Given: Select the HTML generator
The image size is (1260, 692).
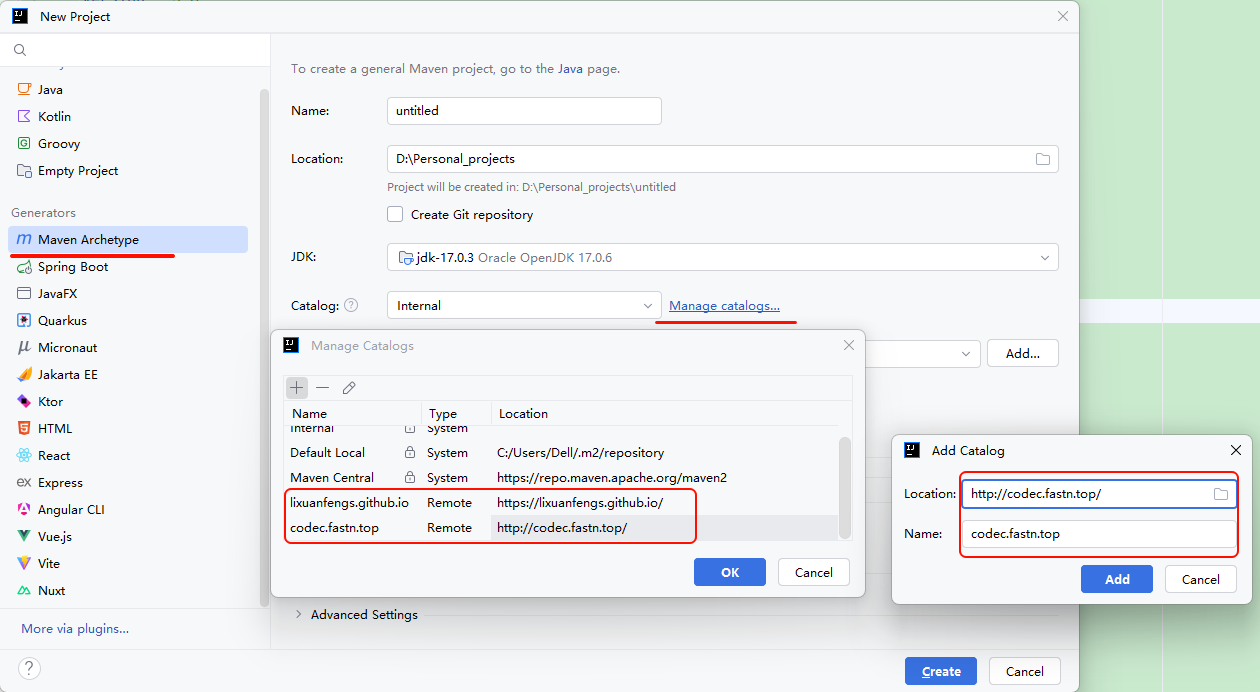Looking at the screenshot, I should 128,428.
